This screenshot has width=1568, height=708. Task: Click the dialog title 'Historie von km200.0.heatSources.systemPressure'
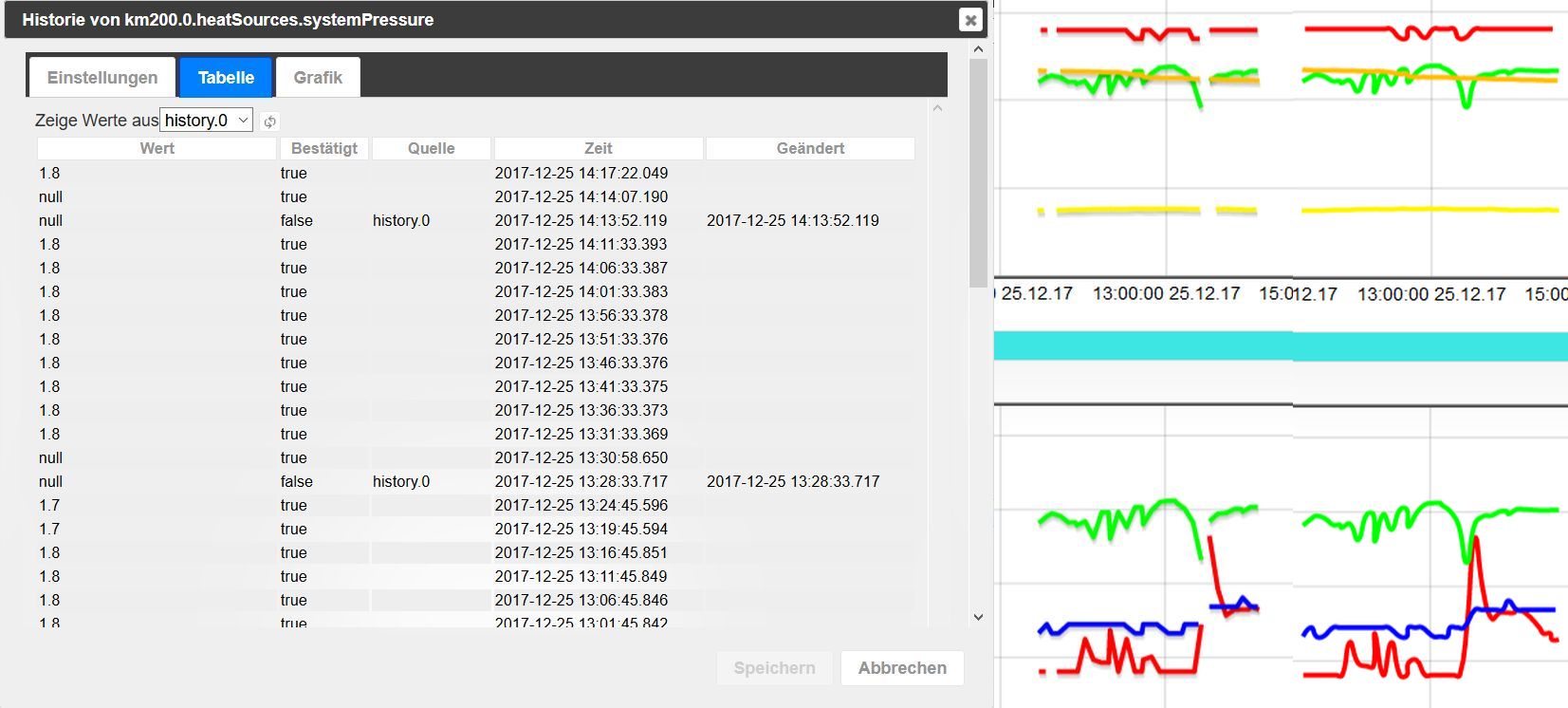tap(228, 20)
